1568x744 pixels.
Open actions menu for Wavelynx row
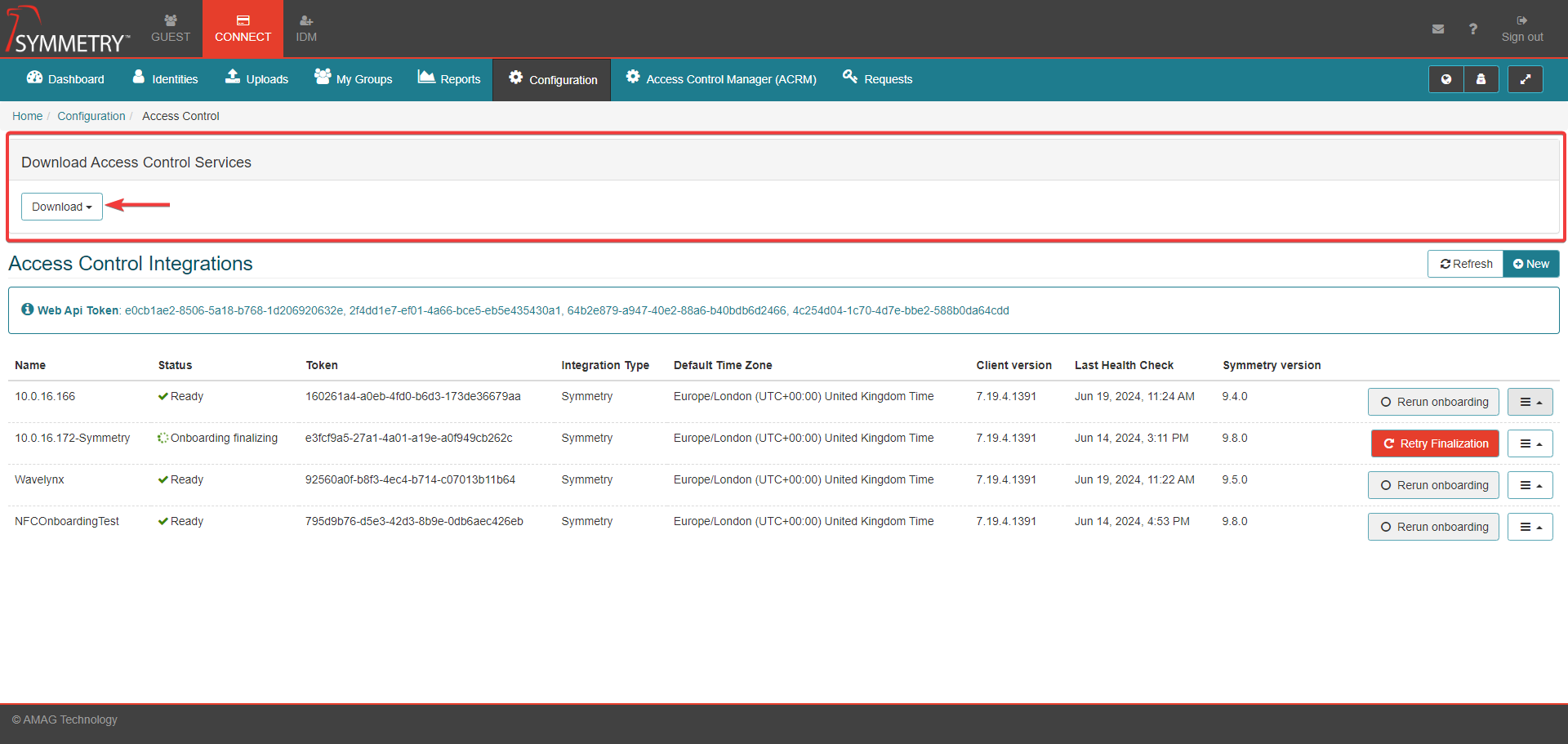pos(1530,485)
